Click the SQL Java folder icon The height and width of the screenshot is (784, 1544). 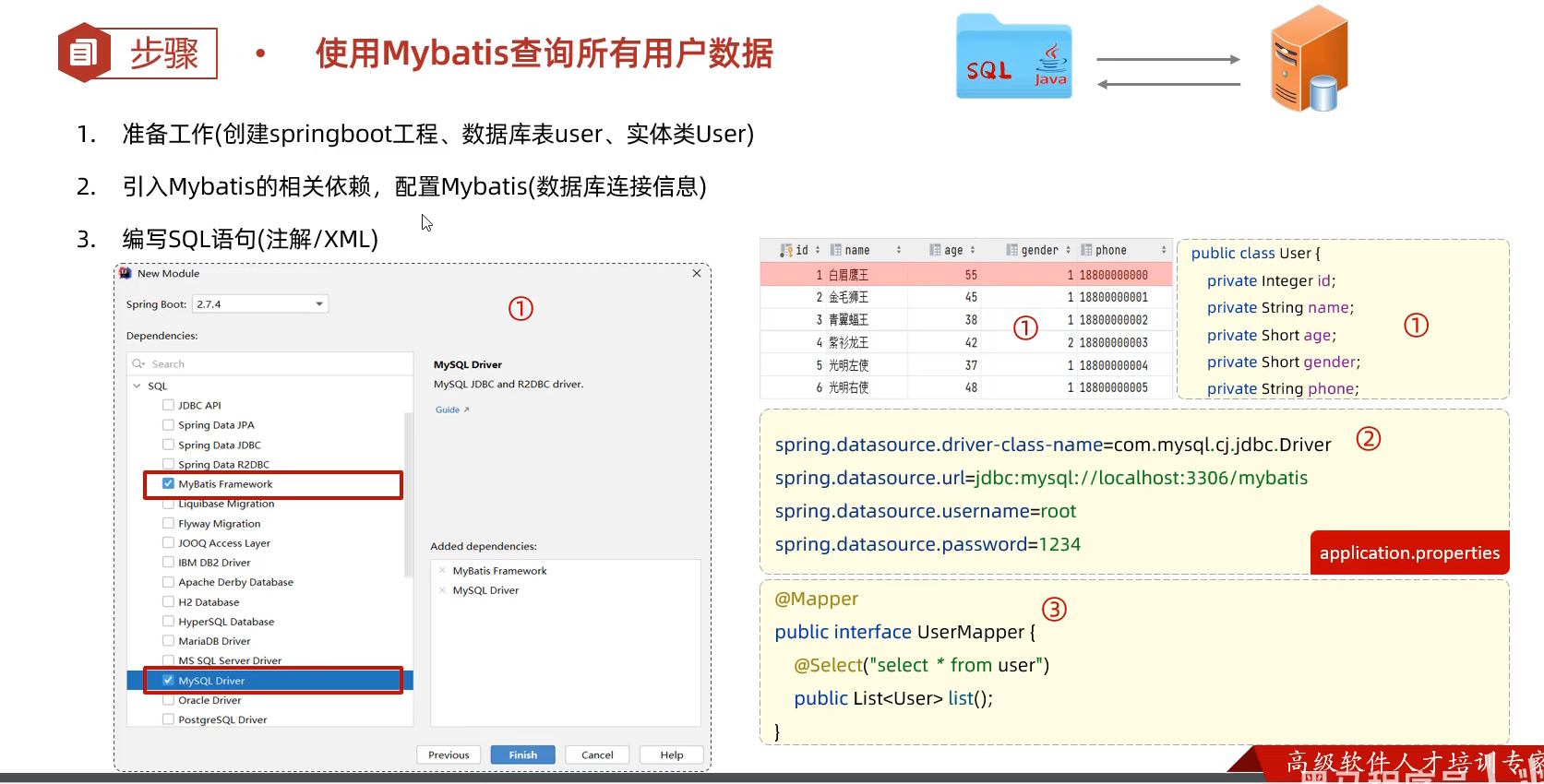click(1013, 58)
